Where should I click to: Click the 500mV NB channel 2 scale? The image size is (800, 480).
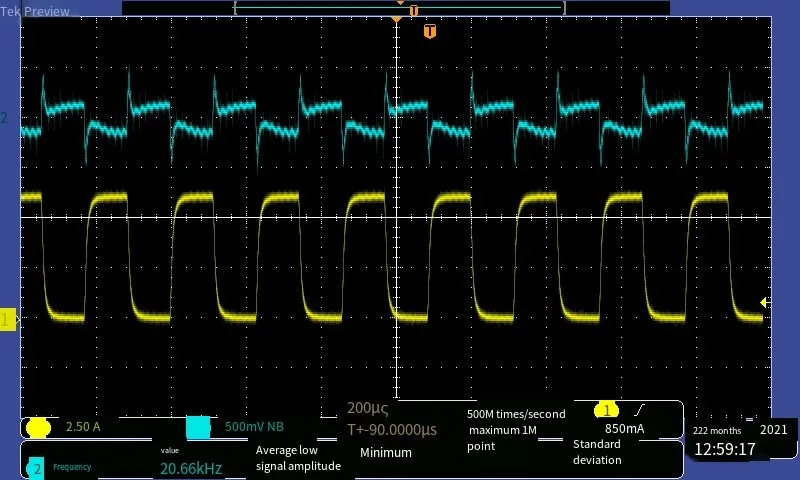click(x=254, y=427)
